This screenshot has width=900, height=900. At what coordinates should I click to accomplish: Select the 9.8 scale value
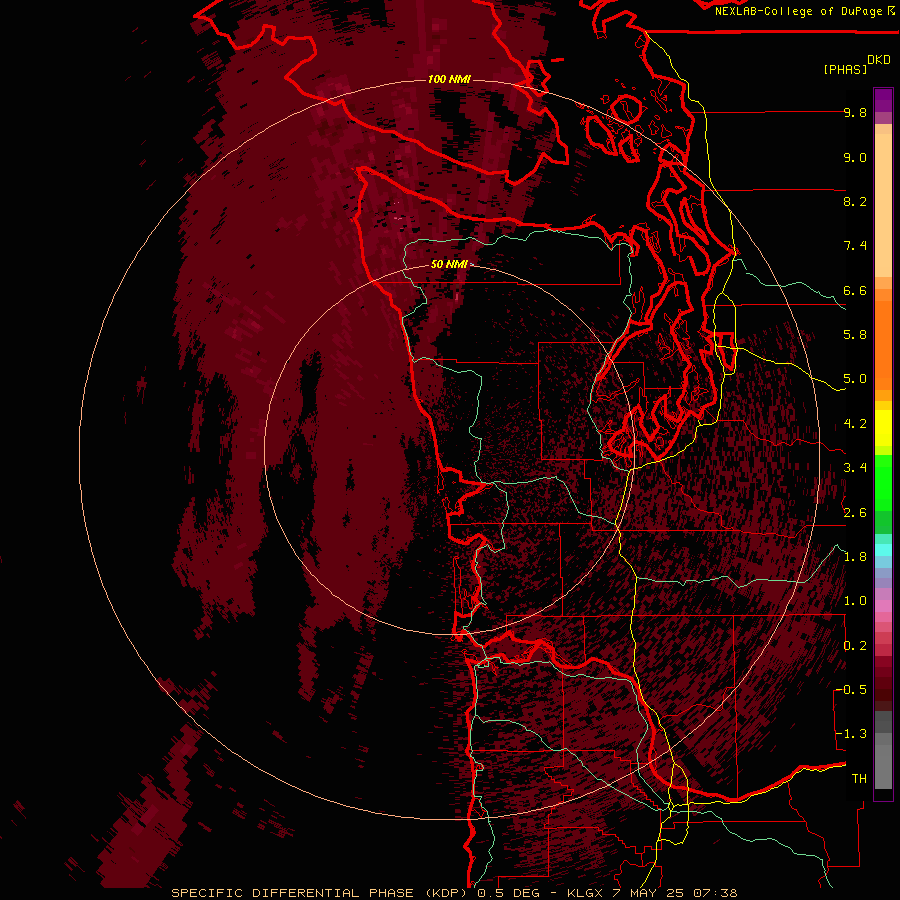(855, 112)
